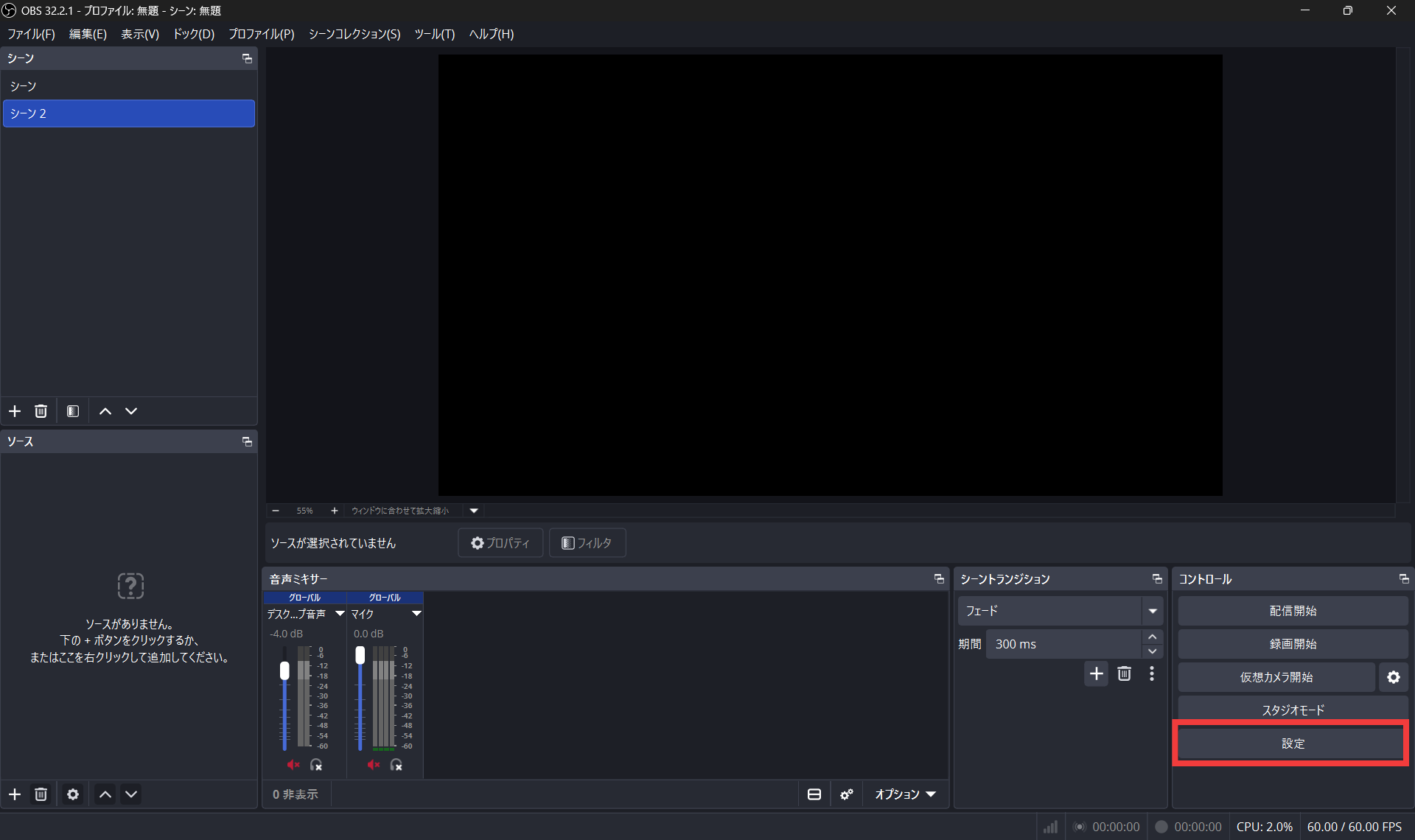This screenshot has height=840, width=1415.
Task: Remove transition with trash icon
Action: coord(1124,673)
